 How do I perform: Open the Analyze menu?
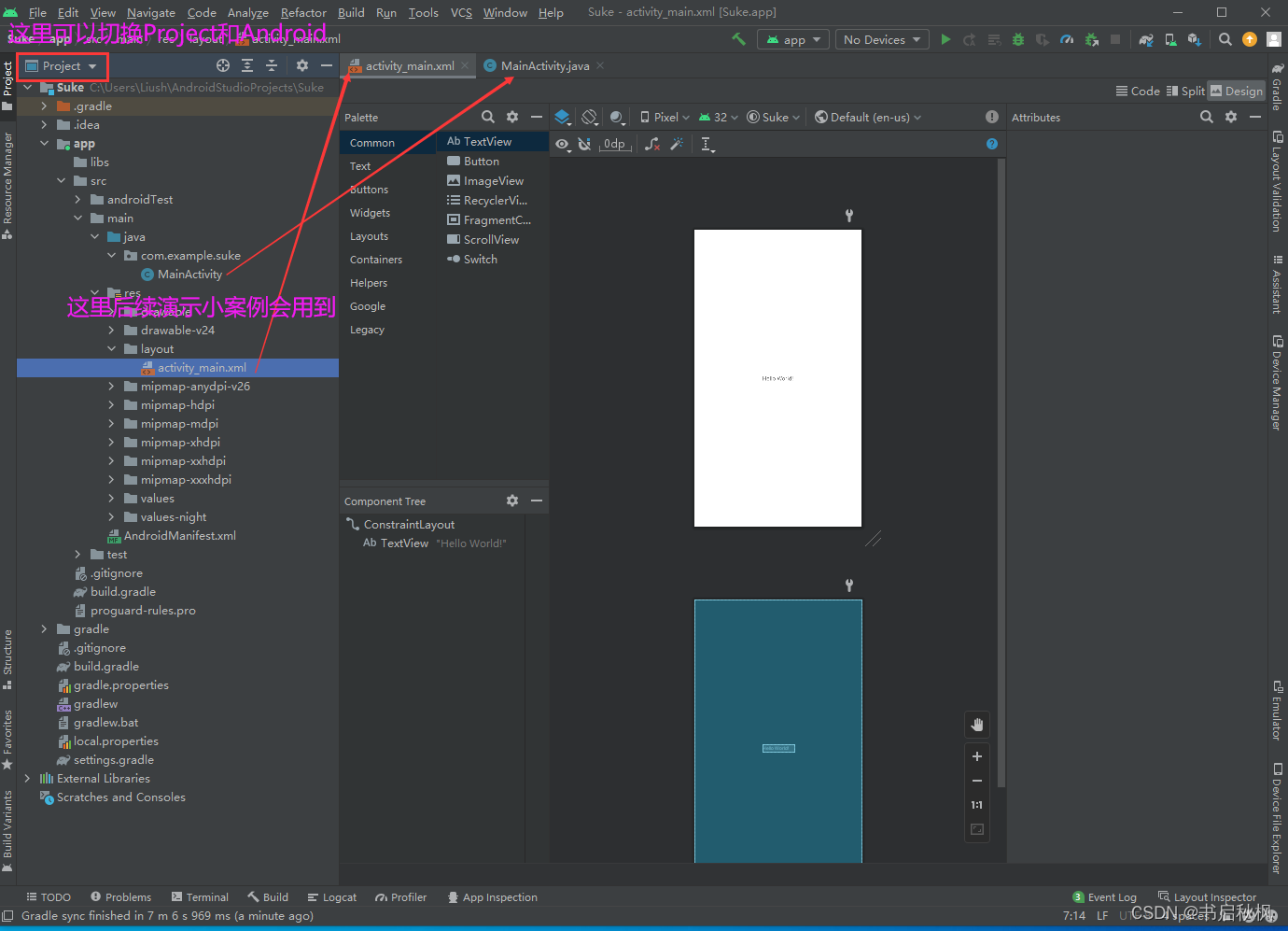[x=247, y=12]
